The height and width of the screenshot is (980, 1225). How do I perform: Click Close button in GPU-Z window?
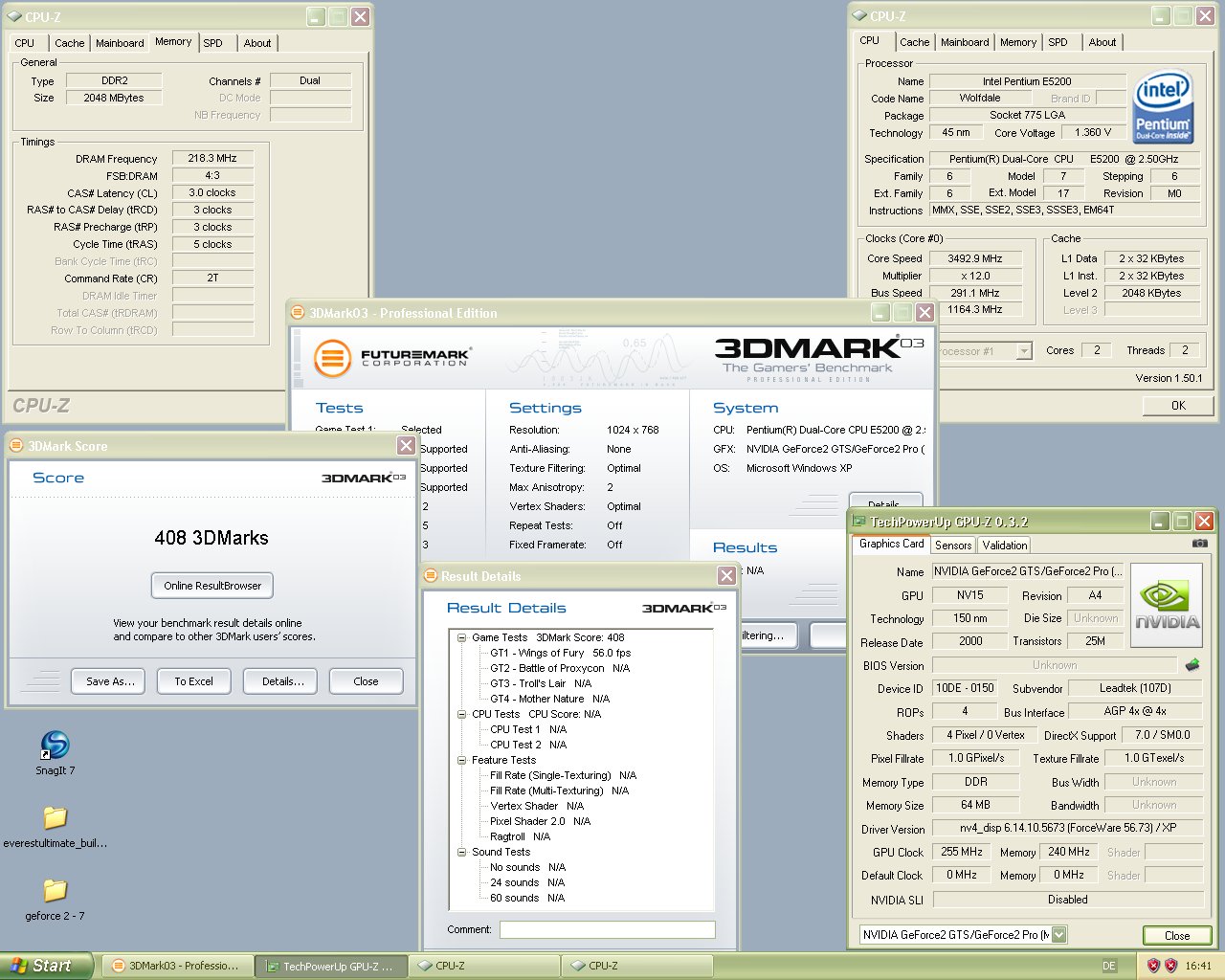(1177, 935)
